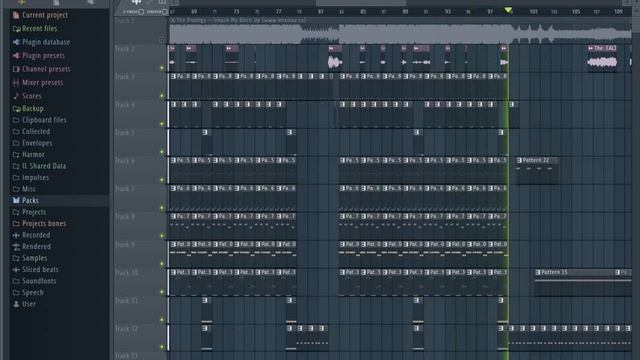Screen dimensions: 640x360
Task: Select the Track 6 header
Action: [x=140, y=171]
